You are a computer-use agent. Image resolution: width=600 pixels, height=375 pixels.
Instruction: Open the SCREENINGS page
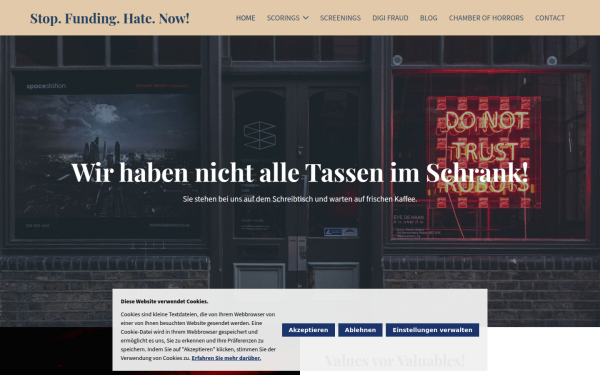(x=340, y=18)
